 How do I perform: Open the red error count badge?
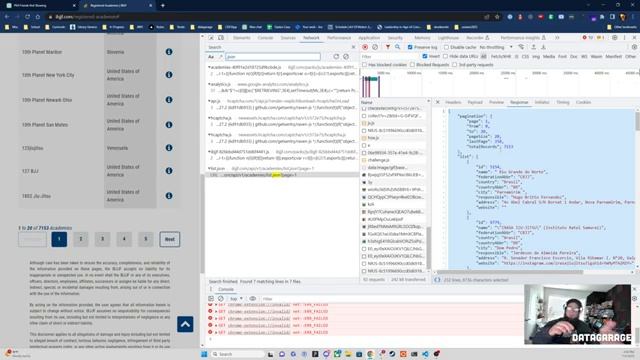coord(587,38)
